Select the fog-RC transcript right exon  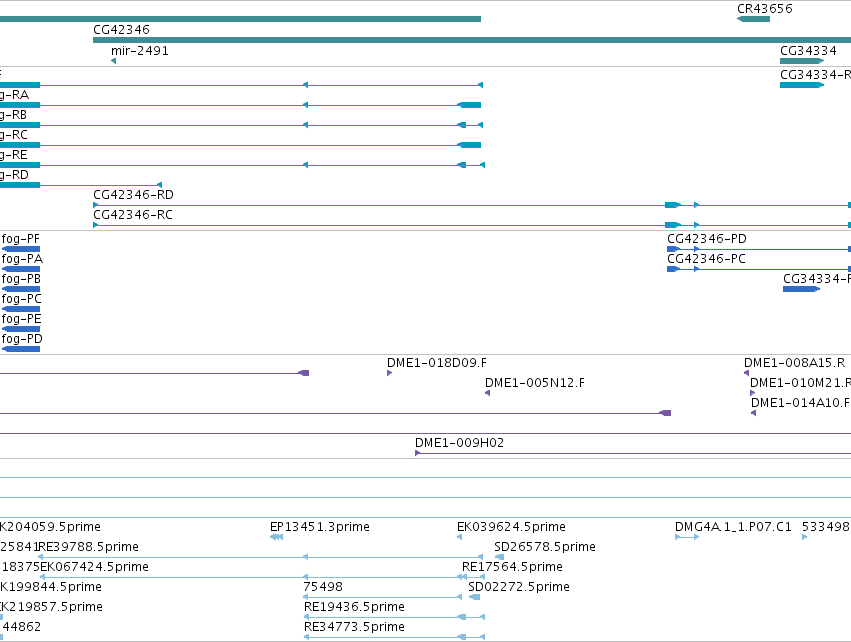pyautogui.click(x=469, y=145)
